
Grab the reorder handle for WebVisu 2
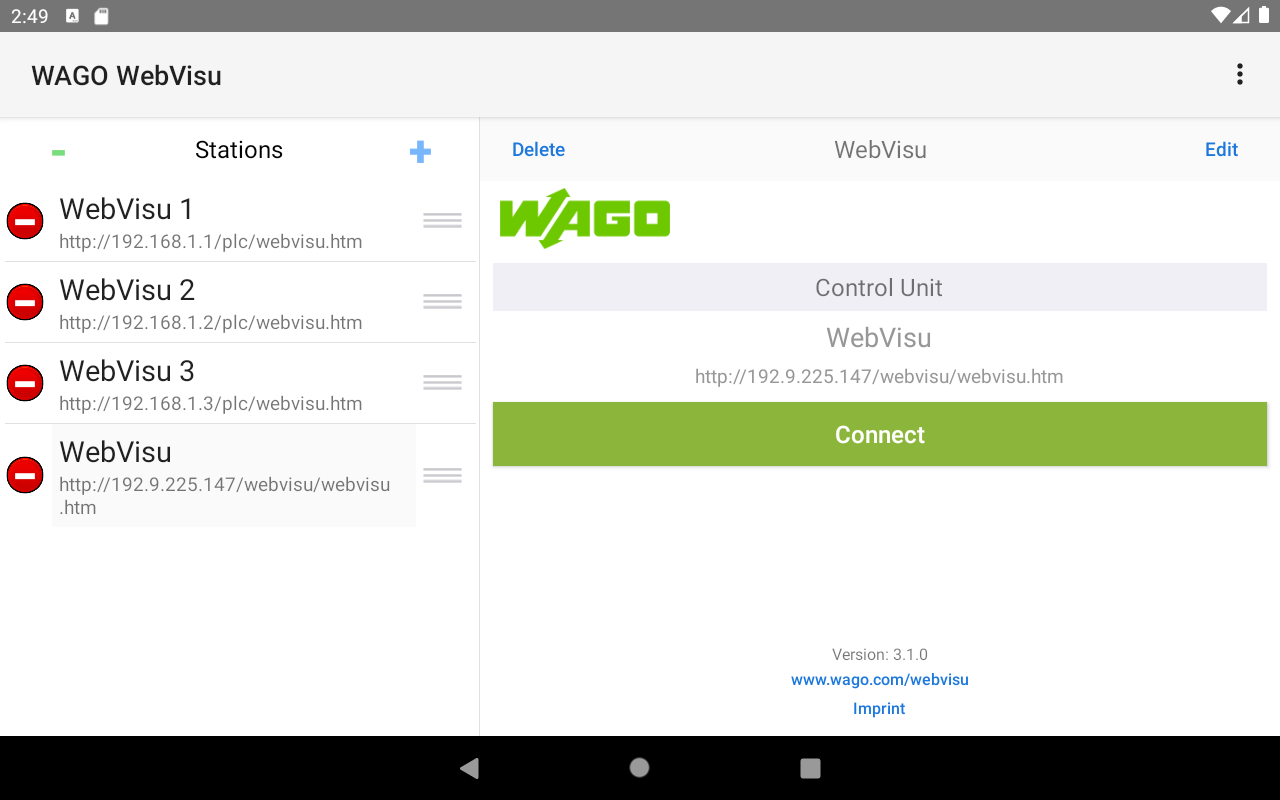point(442,302)
